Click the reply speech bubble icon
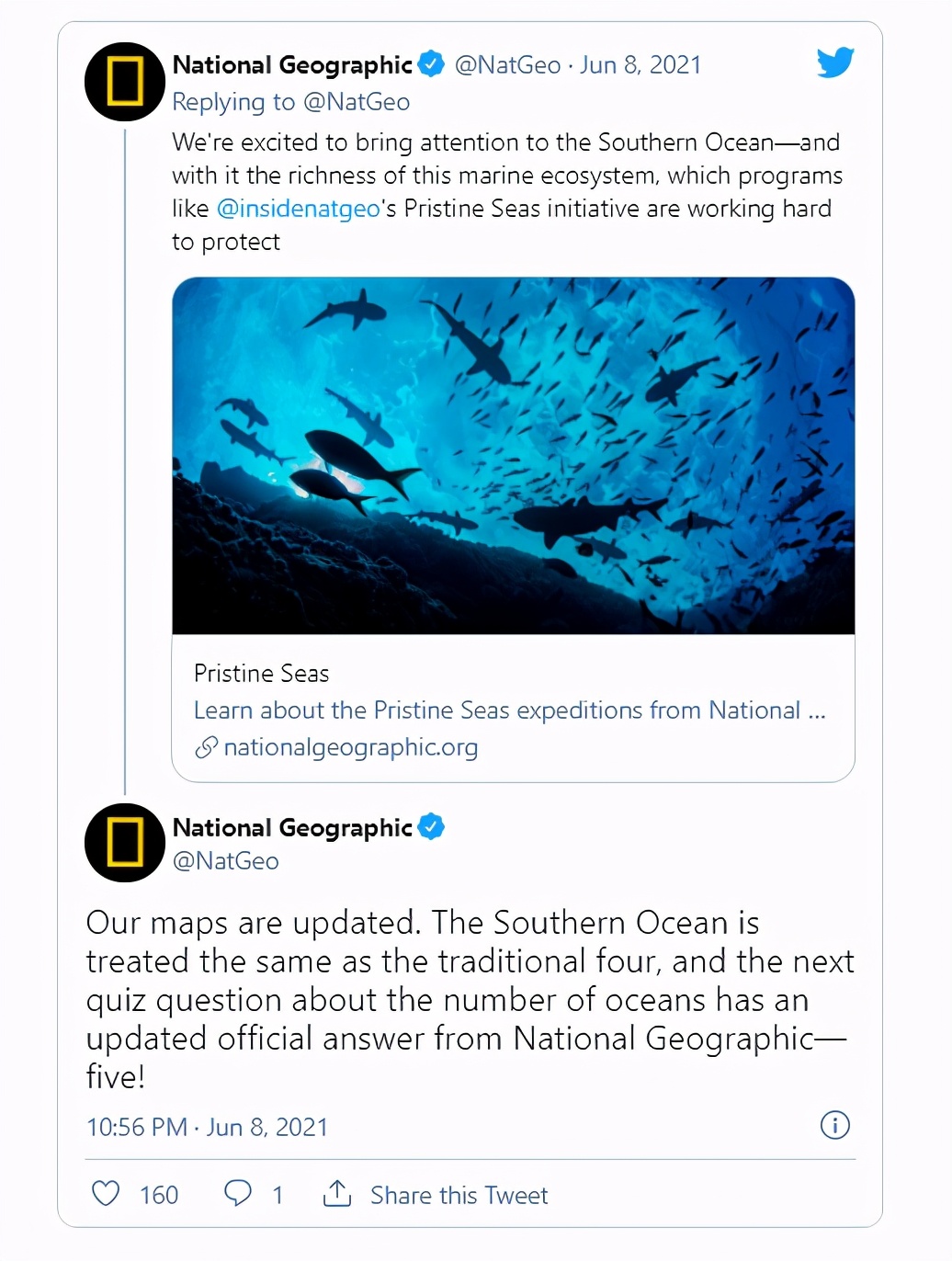 click(x=239, y=1192)
